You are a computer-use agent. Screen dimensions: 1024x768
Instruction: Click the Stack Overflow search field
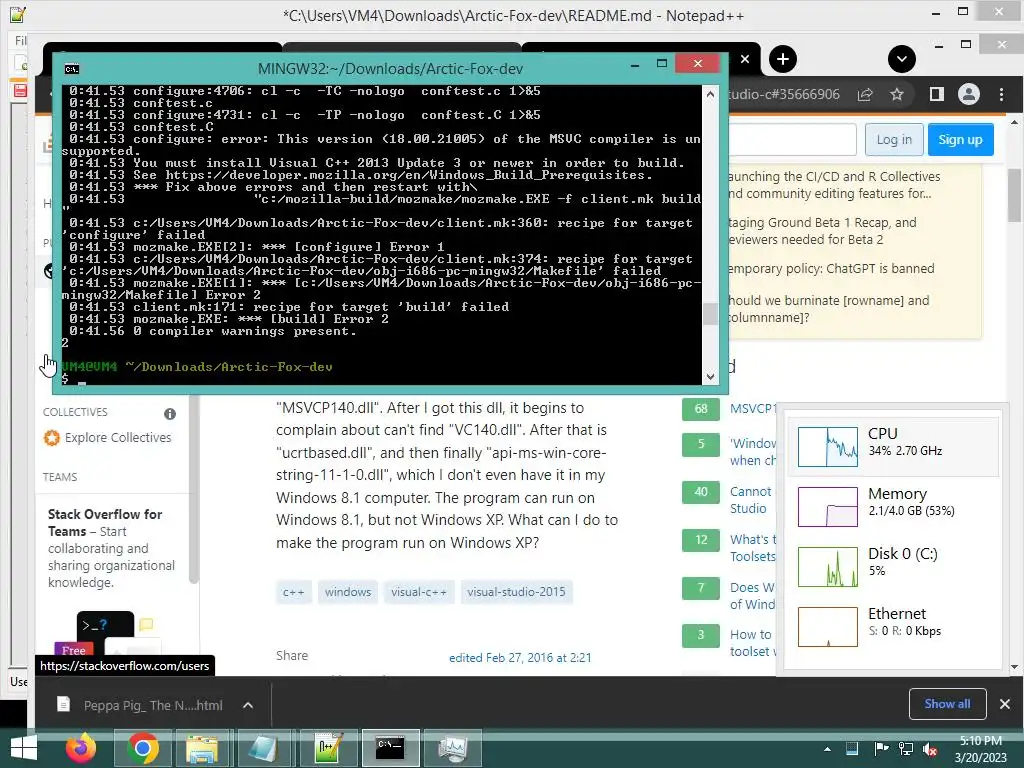pos(792,140)
